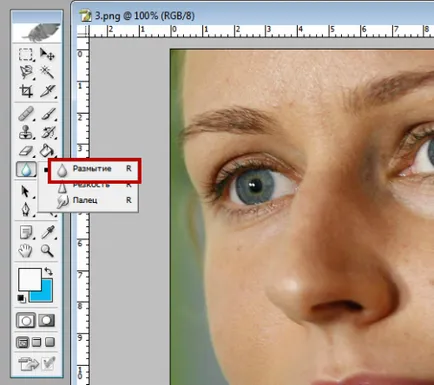The image size is (434, 385).
Task: Select the Notes tool
Action: pyautogui.click(x=26, y=232)
